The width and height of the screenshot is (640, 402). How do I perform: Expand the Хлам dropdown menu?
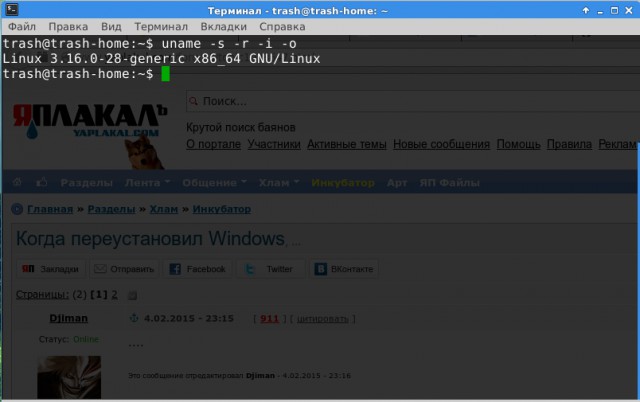pyautogui.click(x=279, y=182)
